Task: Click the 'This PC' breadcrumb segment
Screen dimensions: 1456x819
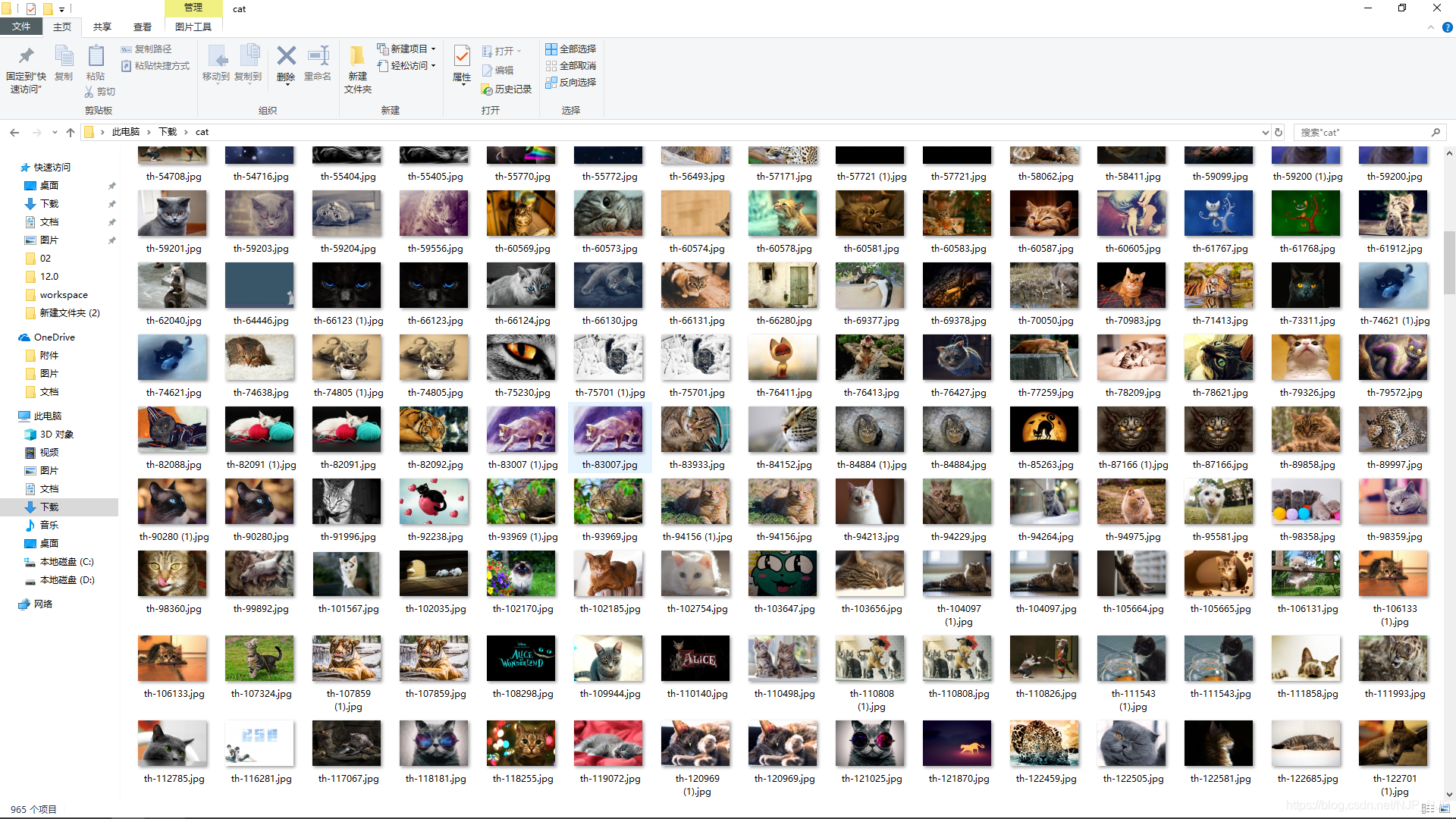Action: coord(126,132)
